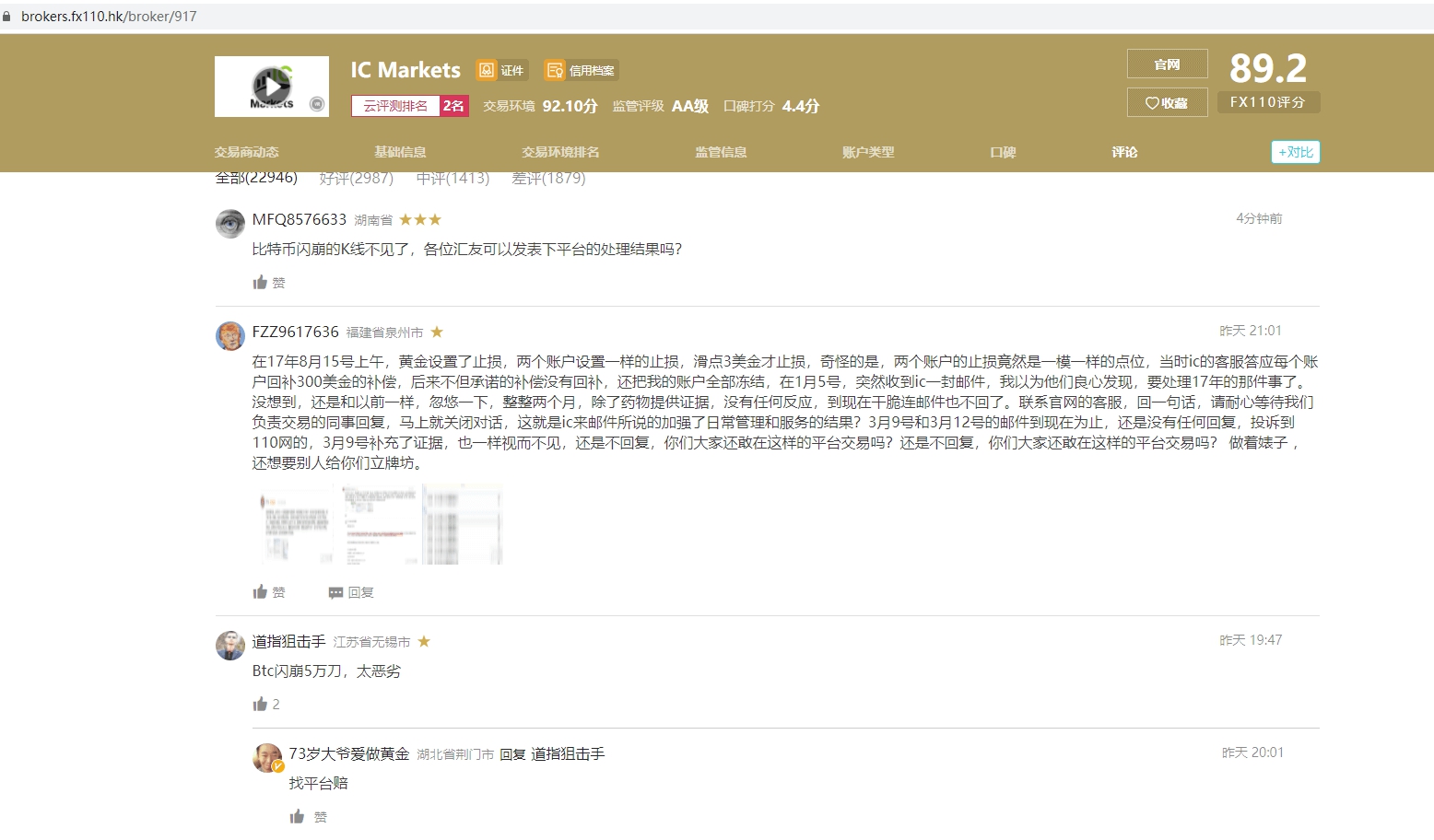Open the 证件 certificate badge
Viewport: 1434px width, 840px height.
pyautogui.click(x=500, y=70)
